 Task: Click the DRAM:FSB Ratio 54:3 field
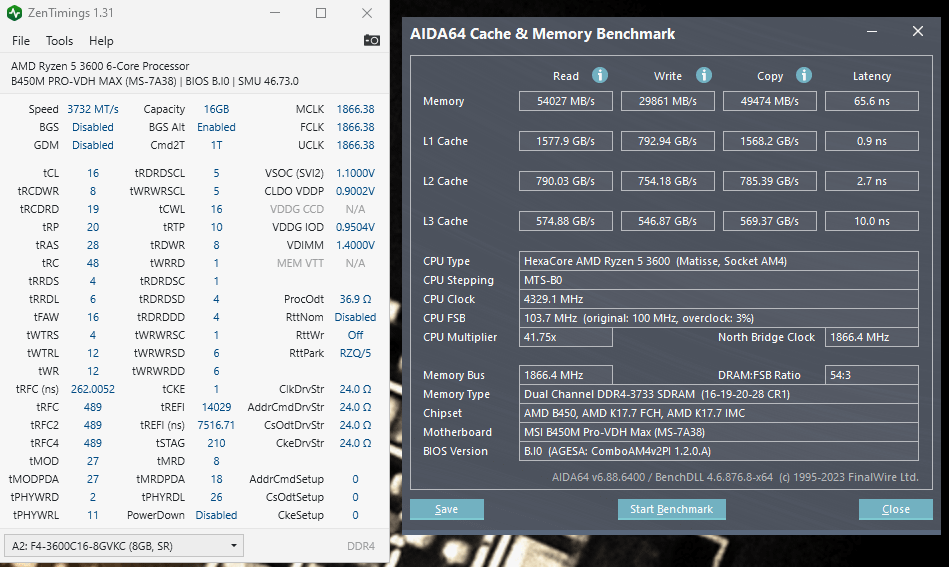pos(872,375)
